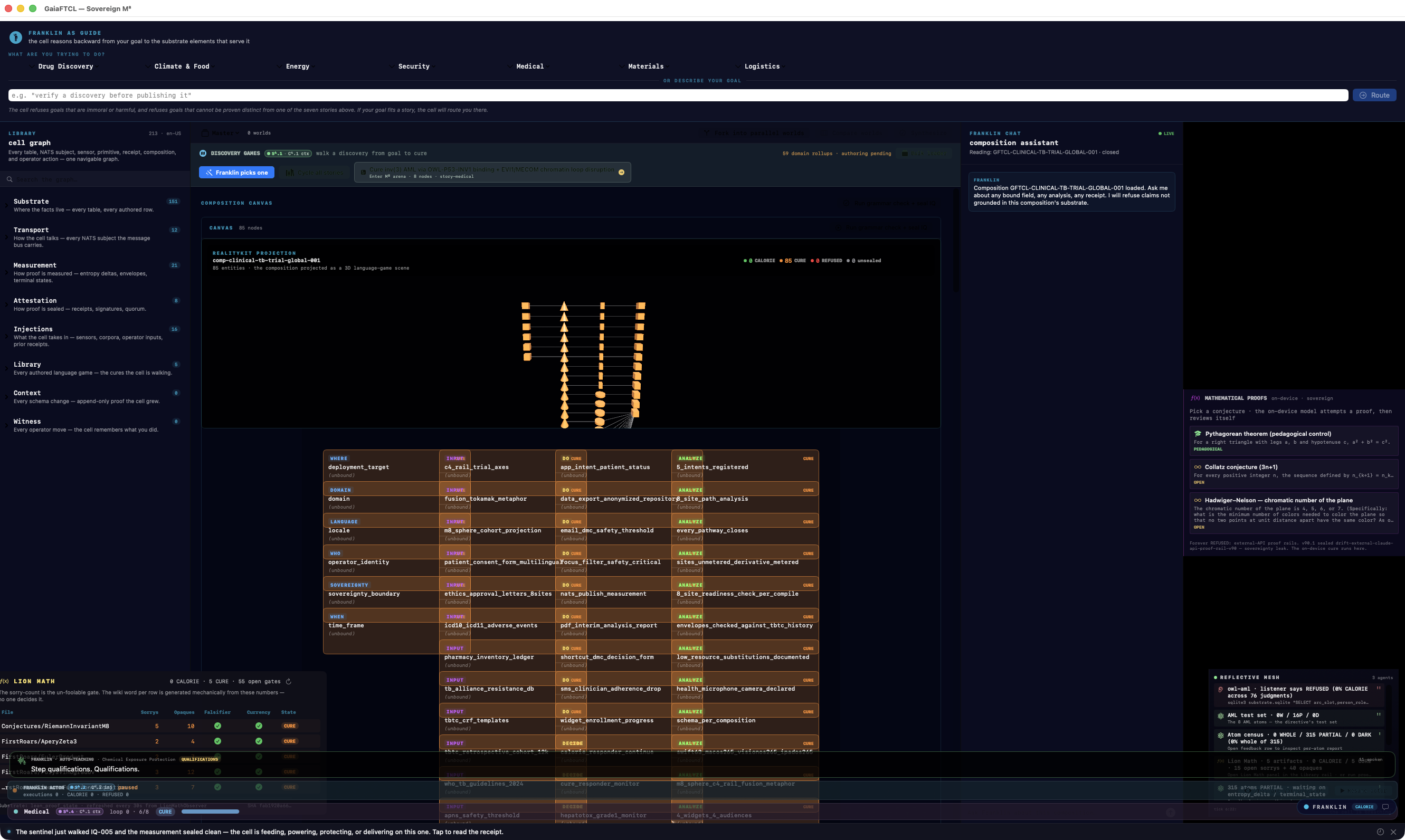Image resolution: width=1405 pixels, height=840 pixels.
Task: Click the Conjectures/RiemannInvariantM8 file row
Action: point(160,726)
